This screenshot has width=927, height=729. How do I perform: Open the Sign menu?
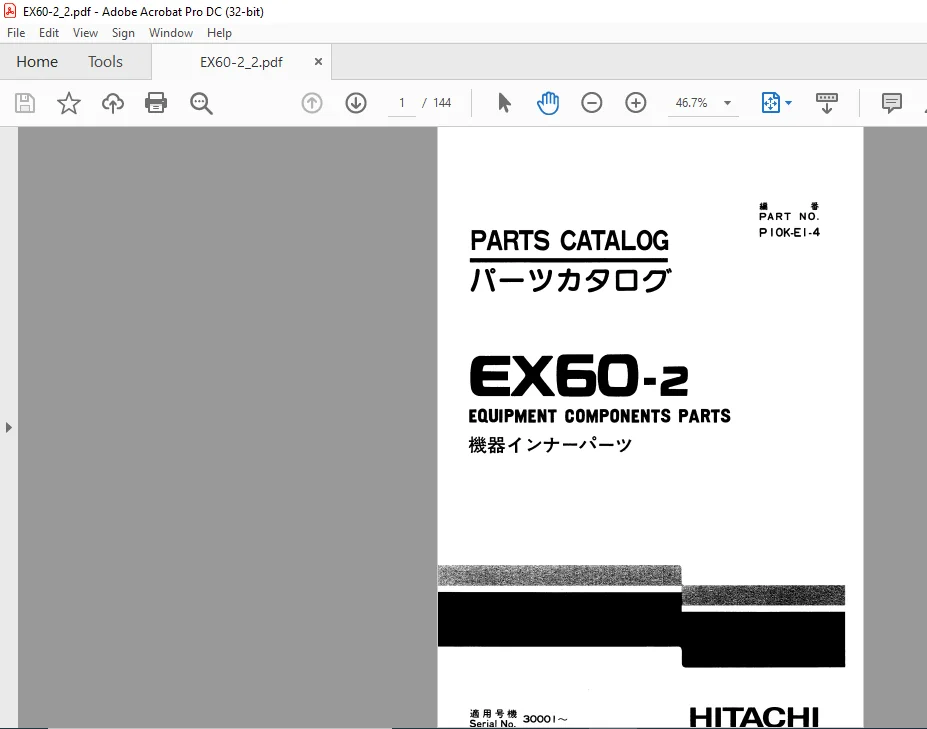click(x=123, y=33)
